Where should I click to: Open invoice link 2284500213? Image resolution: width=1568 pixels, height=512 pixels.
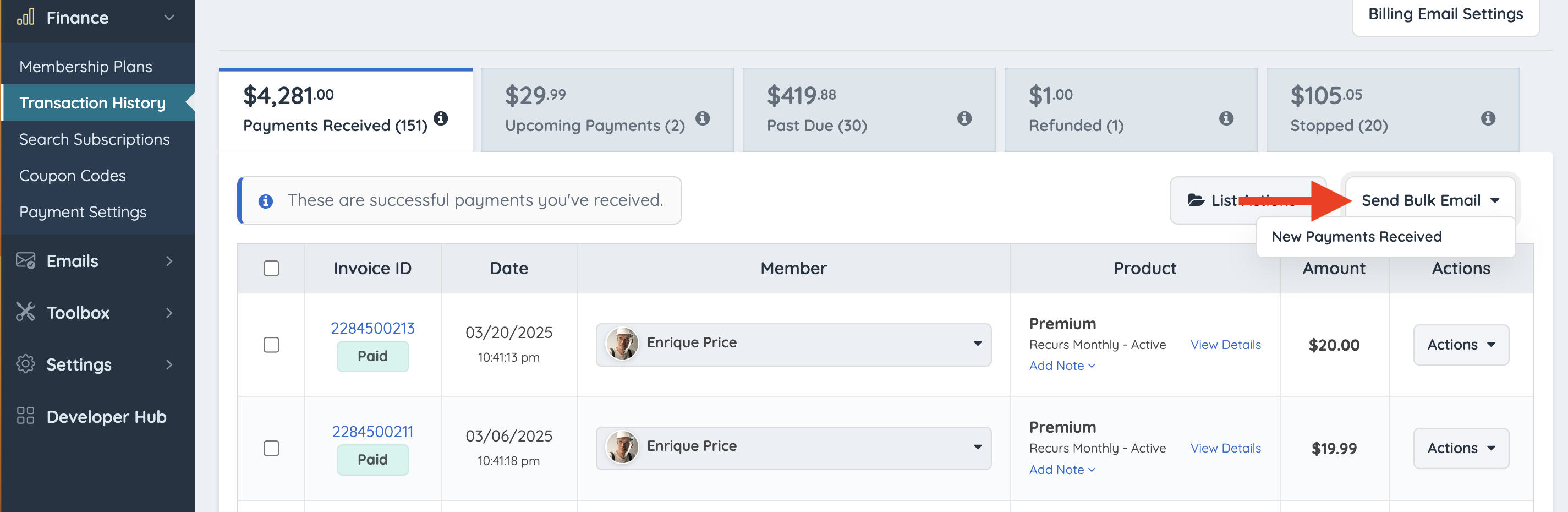coord(372,328)
